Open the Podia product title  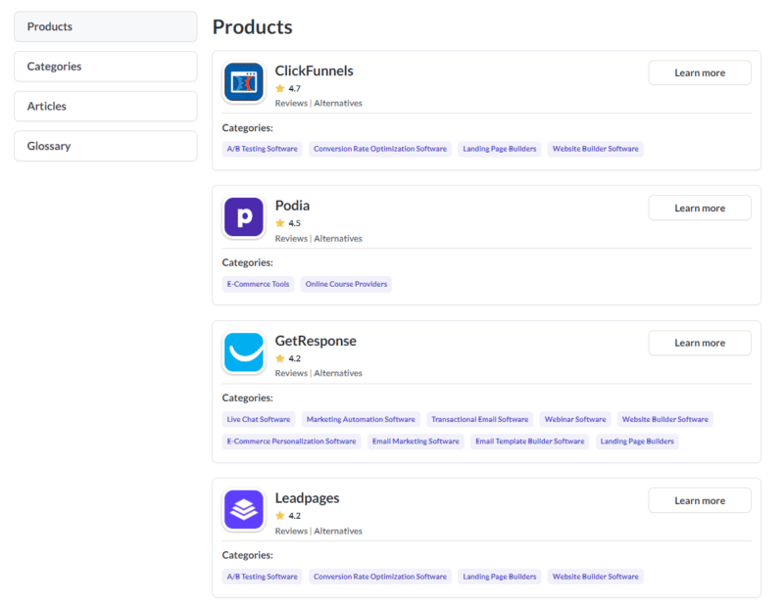pos(292,206)
